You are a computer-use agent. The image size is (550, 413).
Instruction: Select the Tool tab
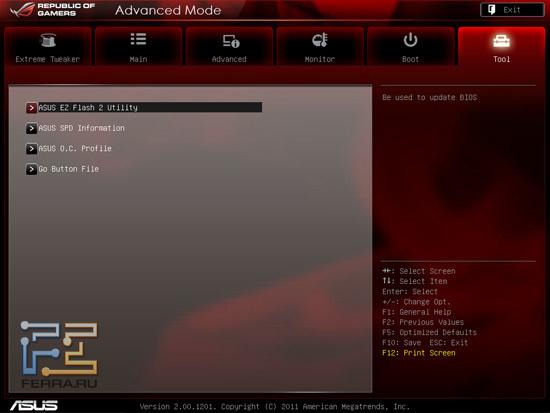tap(502, 46)
